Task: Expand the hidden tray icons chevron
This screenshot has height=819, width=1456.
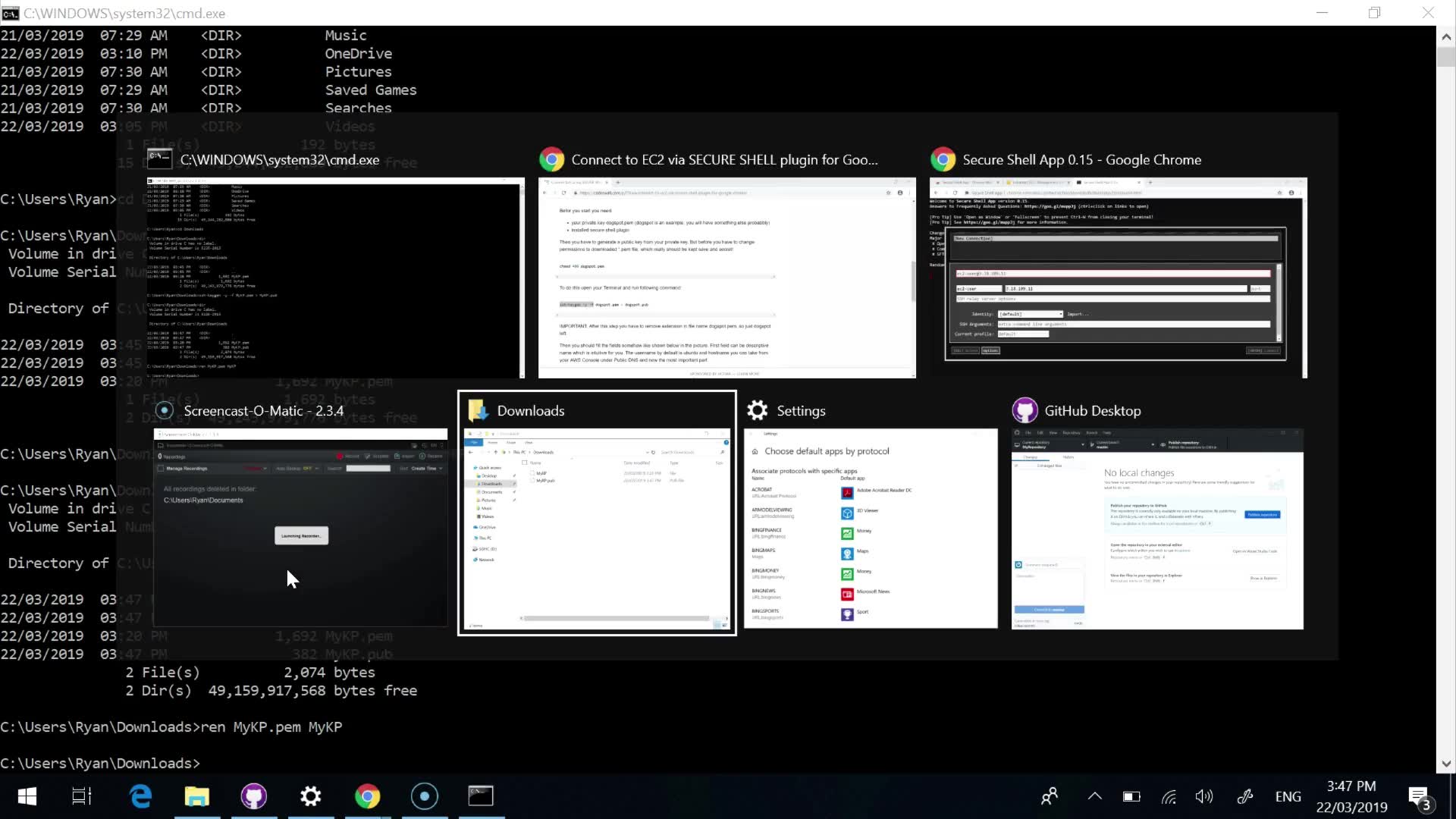Action: click(x=1094, y=796)
